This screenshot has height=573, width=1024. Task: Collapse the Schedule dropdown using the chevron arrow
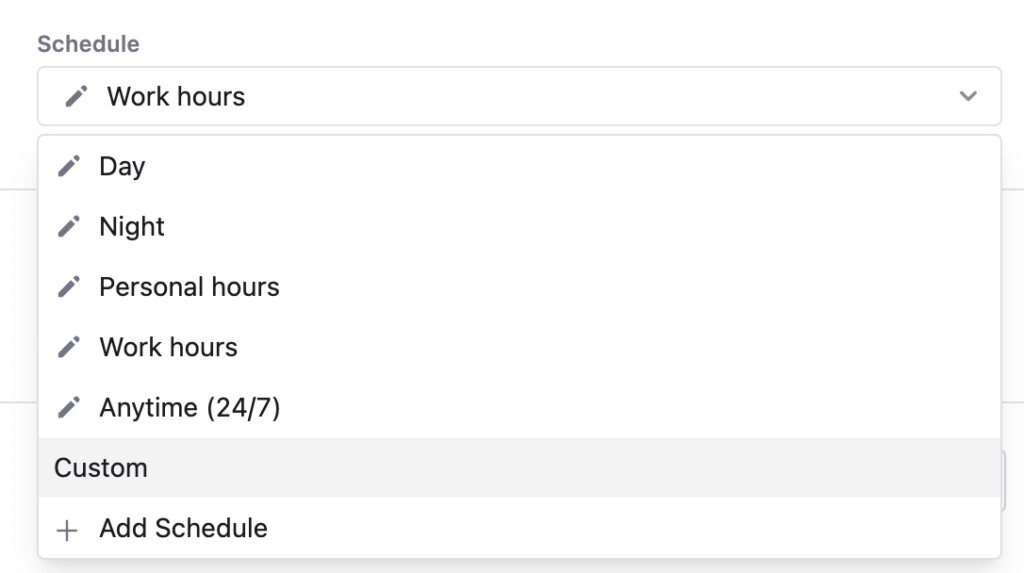(x=967, y=97)
